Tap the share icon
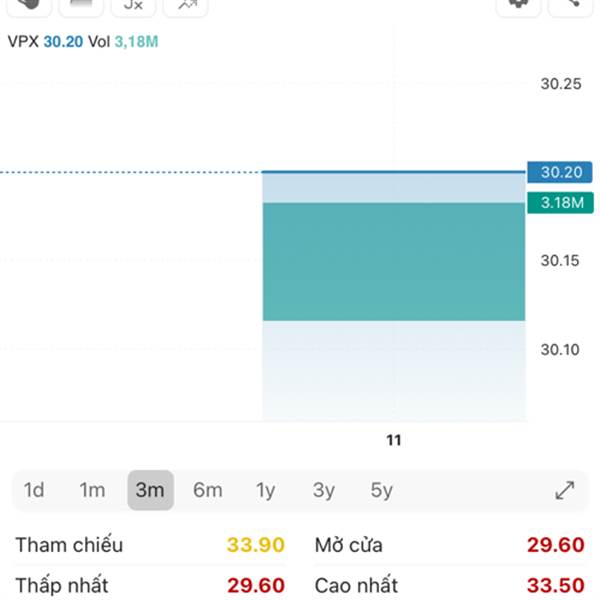Viewport: 600px width, 600px height. click(573, 5)
